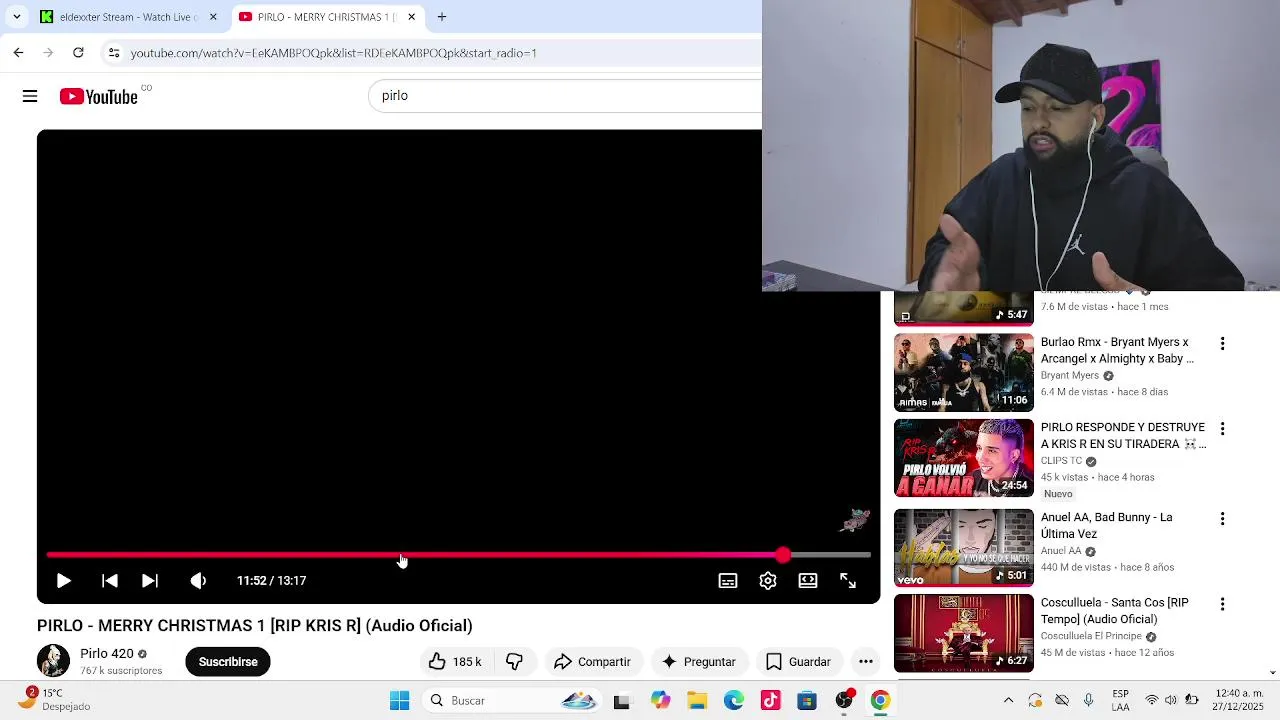Open the Burlao Rmx video title
The image size is (1280, 720).
[1117, 350]
